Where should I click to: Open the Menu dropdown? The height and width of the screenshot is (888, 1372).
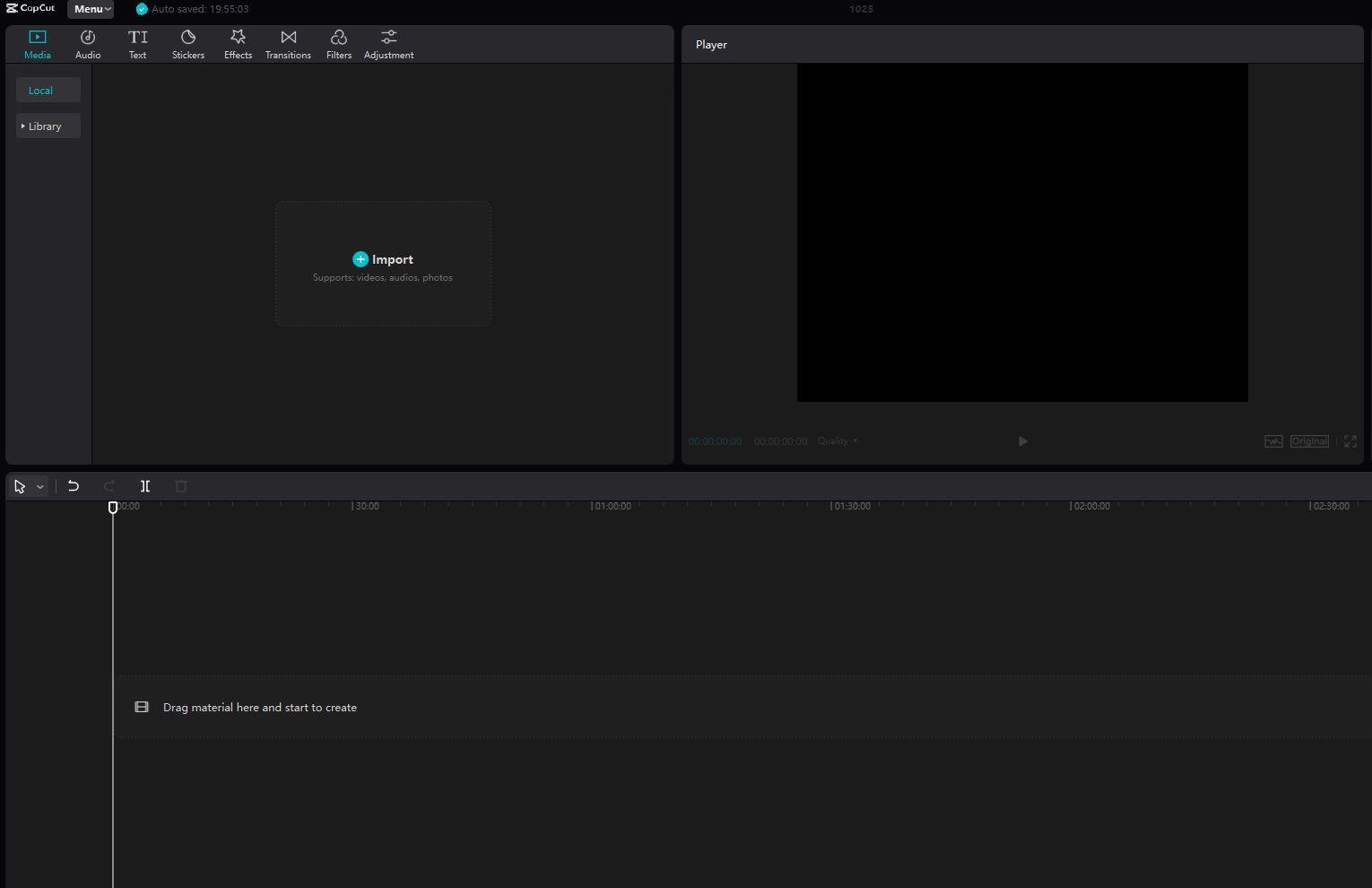91,9
